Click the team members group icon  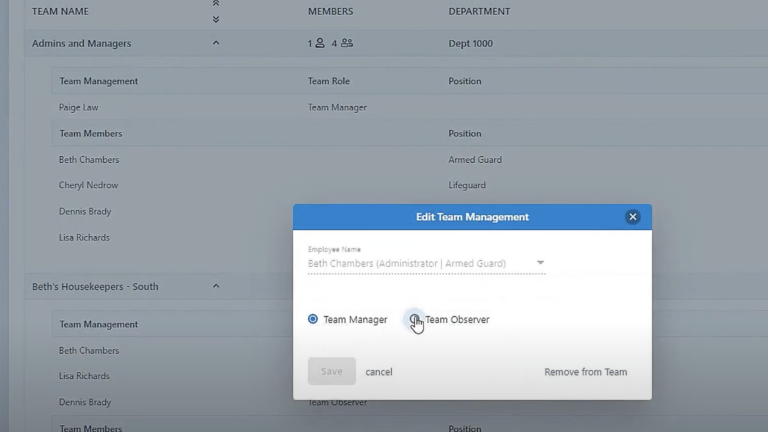pyautogui.click(x=347, y=43)
